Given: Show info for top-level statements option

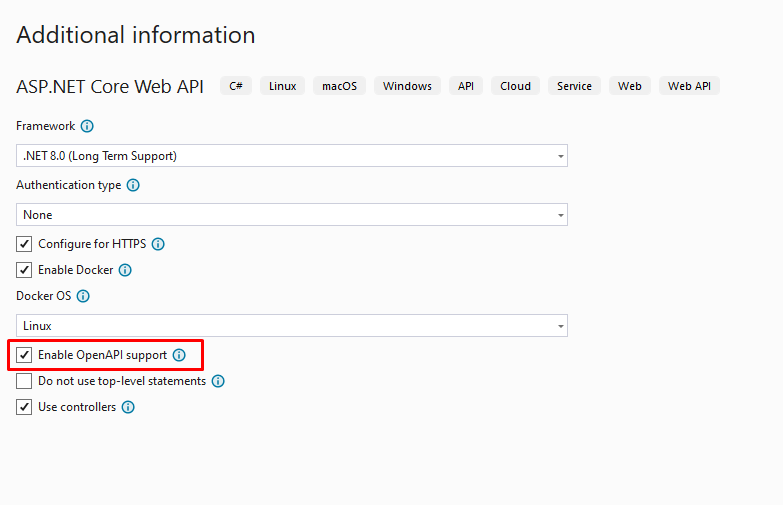Looking at the screenshot, I should click(x=218, y=381).
